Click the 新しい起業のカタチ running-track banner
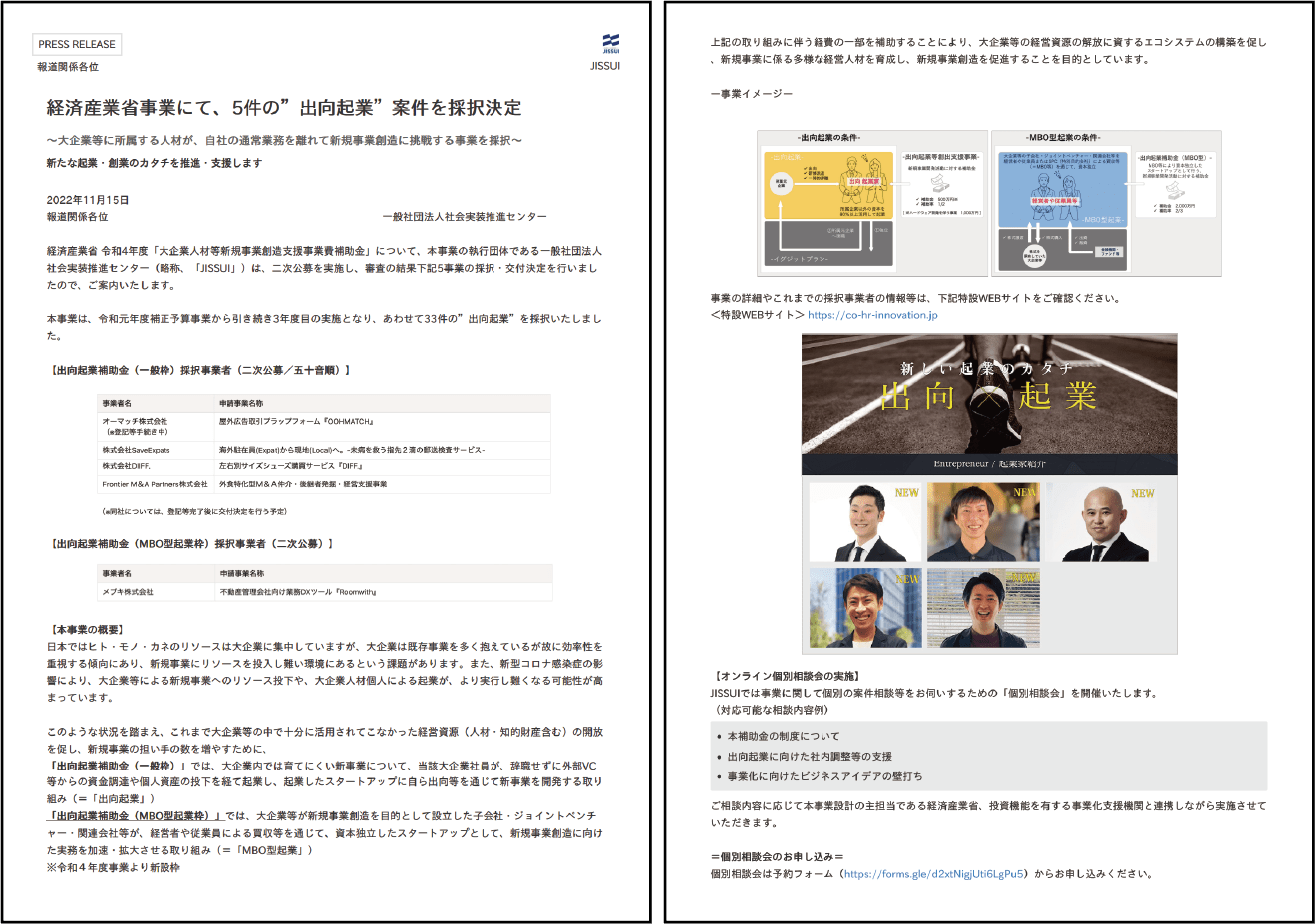1315x924 pixels. pos(990,394)
